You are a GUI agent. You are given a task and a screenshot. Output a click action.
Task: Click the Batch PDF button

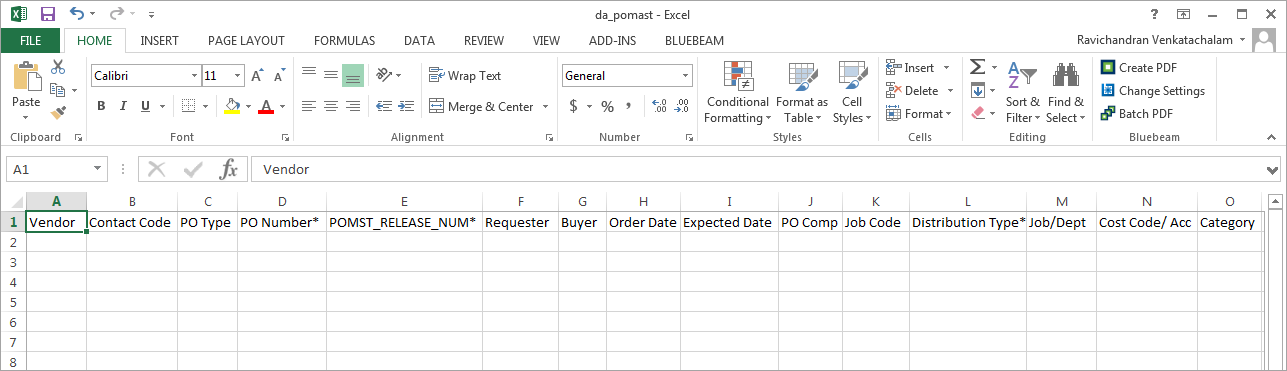coord(1137,113)
